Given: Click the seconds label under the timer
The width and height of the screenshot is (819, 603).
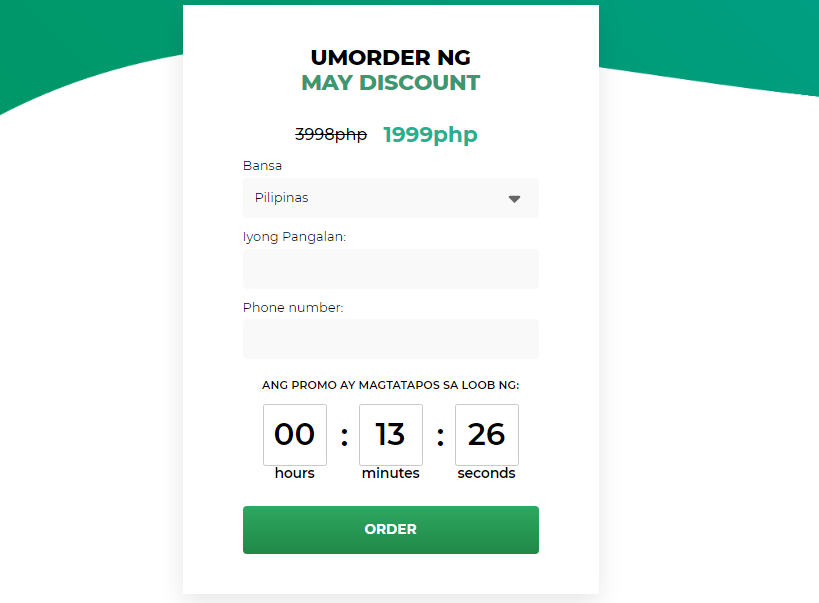Looking at the screenshot, I should [x=486, y=473].
